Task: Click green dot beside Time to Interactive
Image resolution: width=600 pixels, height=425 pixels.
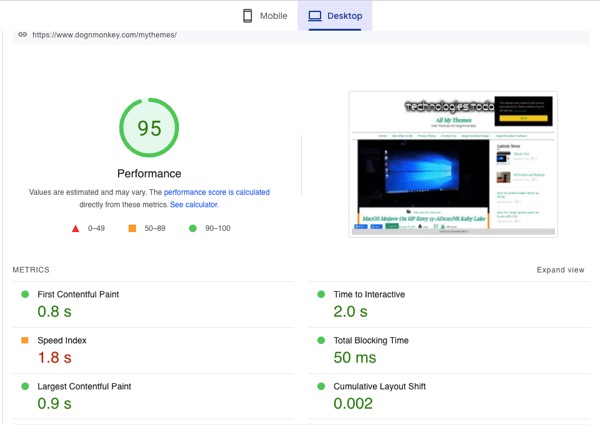Action: (321, 295)
